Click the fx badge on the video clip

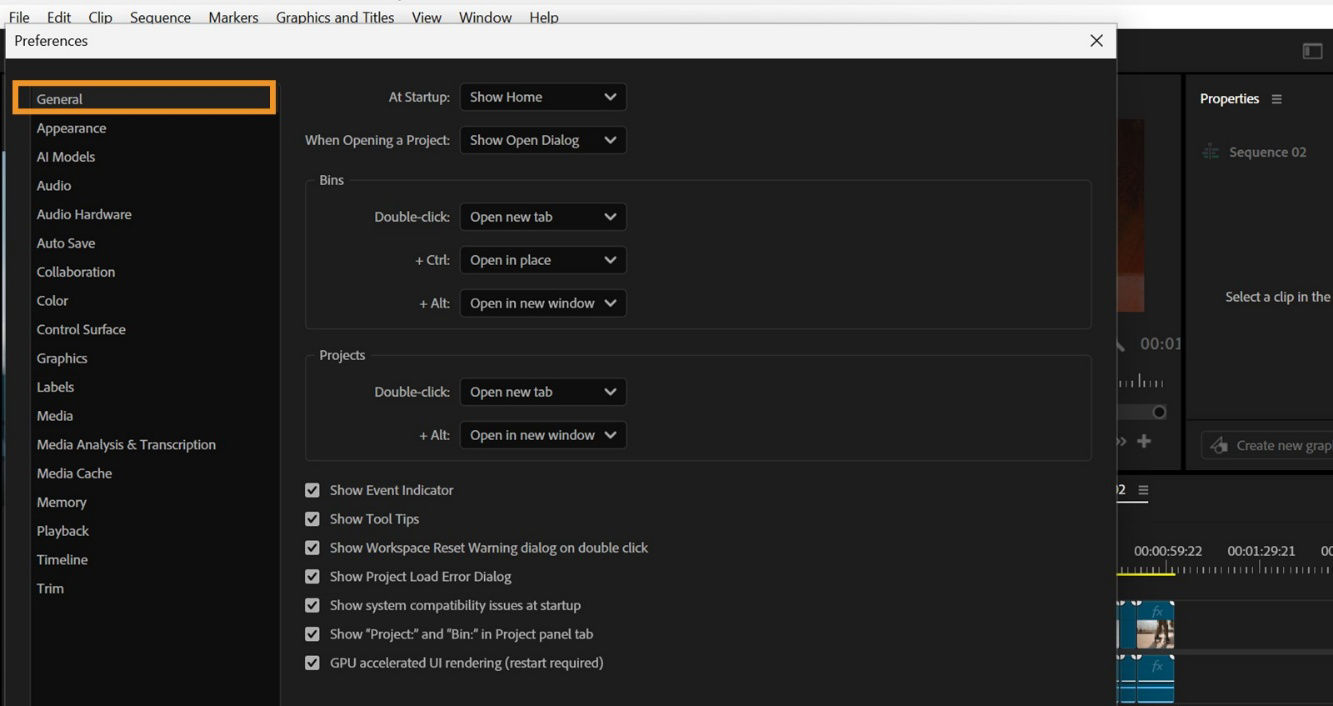tap(1157, 611)
